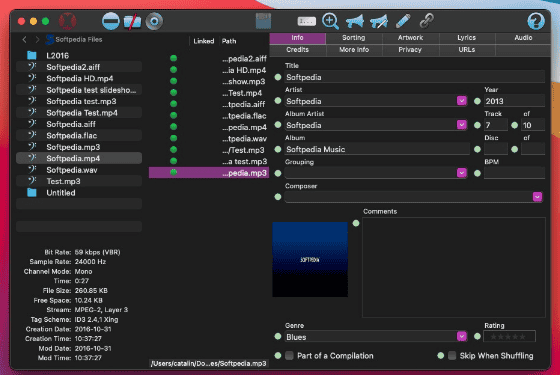Switch to the URLs tab
The width and height of the screenshot is (560, 375).
pyautogui.click(x=467, y=50)
